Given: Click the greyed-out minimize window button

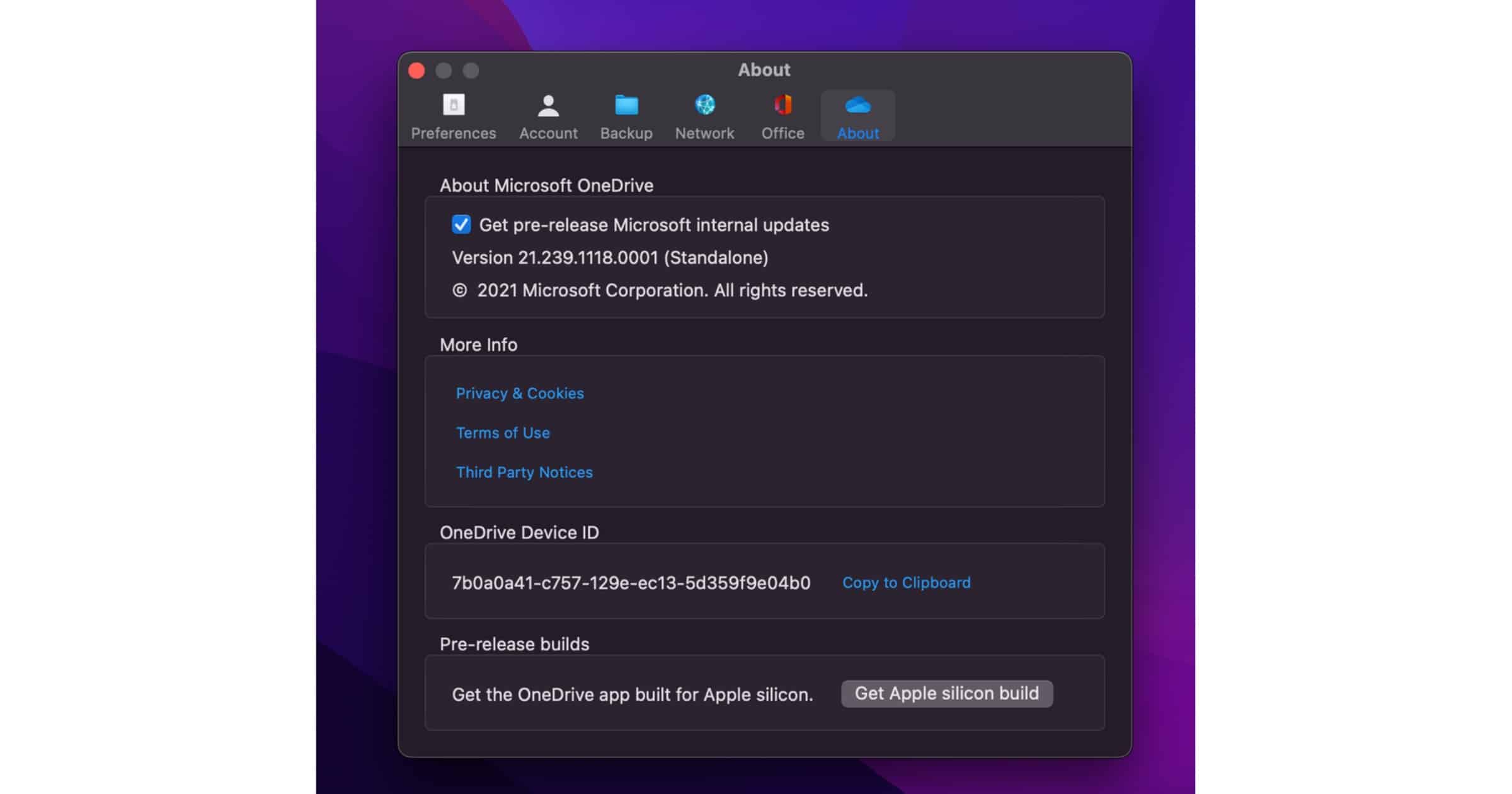Looking at the screenshot, I should click(x=444, y=71).
